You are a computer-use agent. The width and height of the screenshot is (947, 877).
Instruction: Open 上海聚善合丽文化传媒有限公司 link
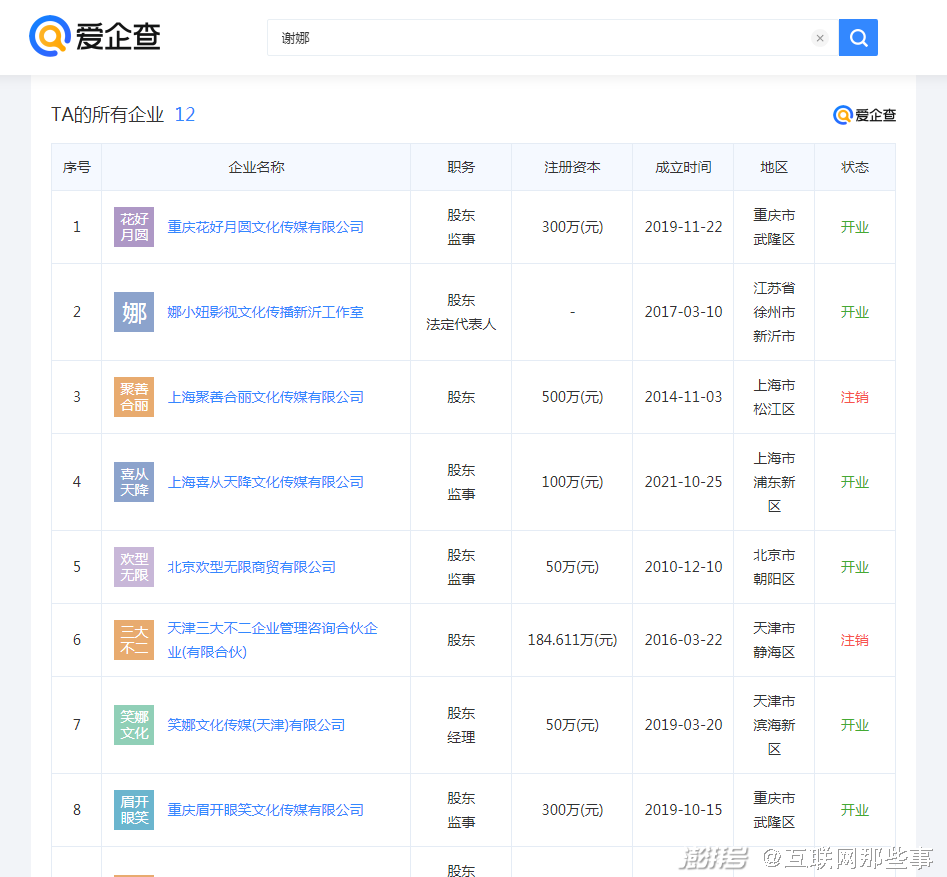[265, 397]
